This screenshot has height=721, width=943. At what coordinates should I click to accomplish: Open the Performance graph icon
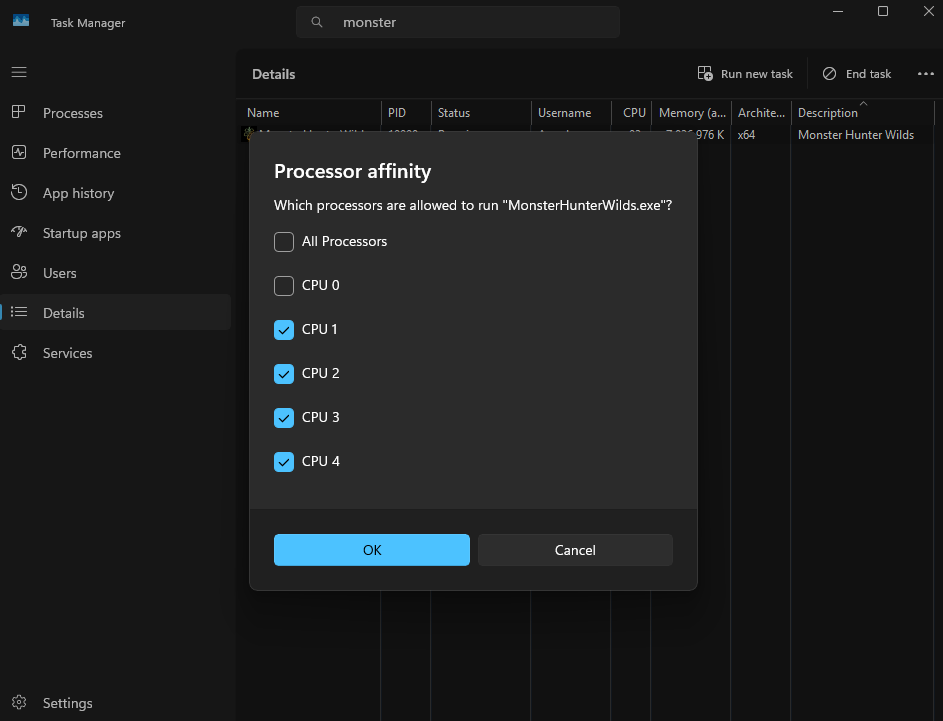[19, 153]
